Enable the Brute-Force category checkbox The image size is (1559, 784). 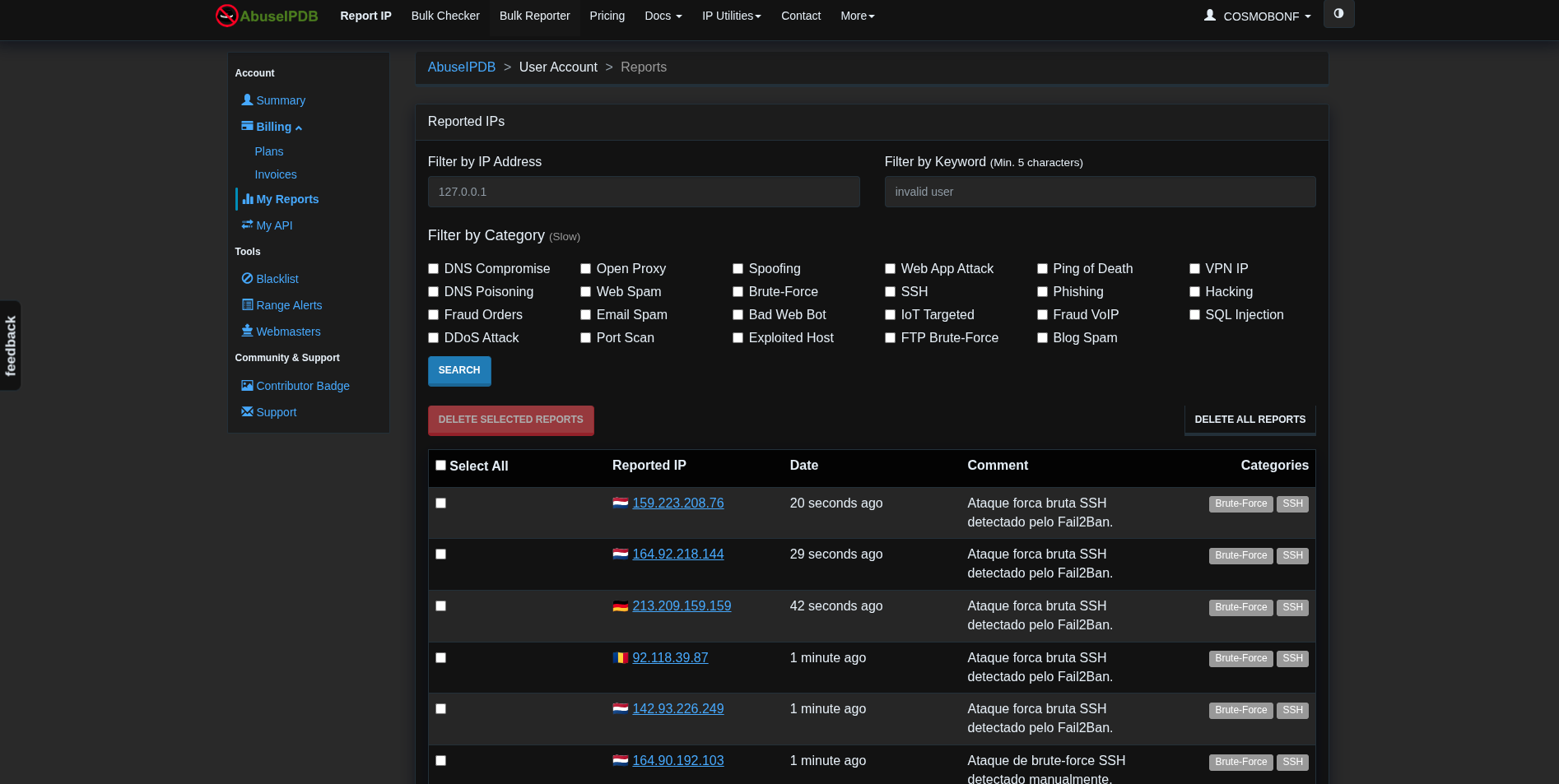pos(738,292)
